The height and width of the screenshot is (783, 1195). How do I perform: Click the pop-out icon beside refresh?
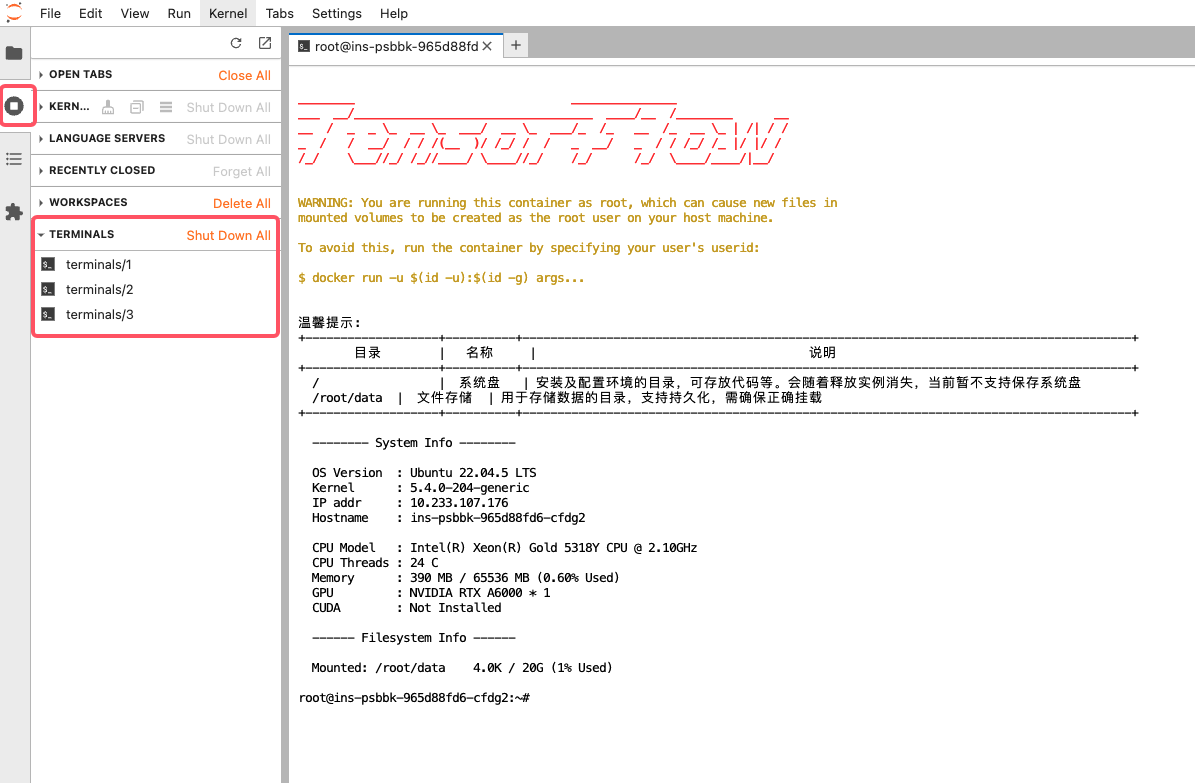point(264,43)
